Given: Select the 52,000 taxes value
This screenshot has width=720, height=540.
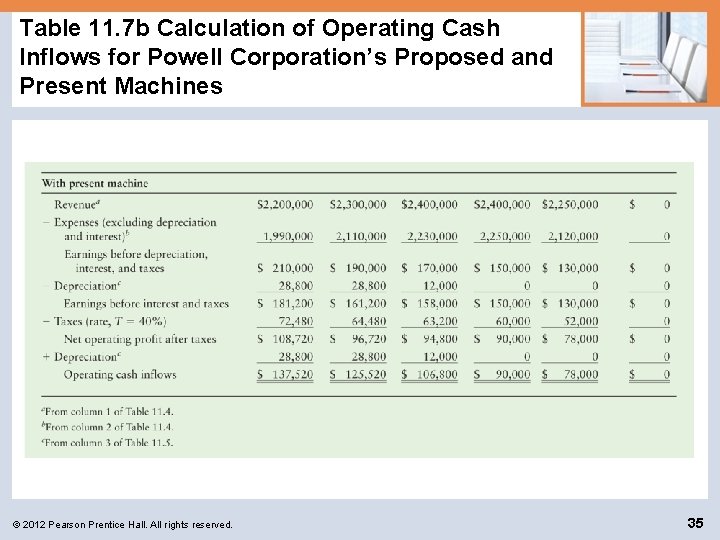Looking at the screenshot, I should click(581, 321).
